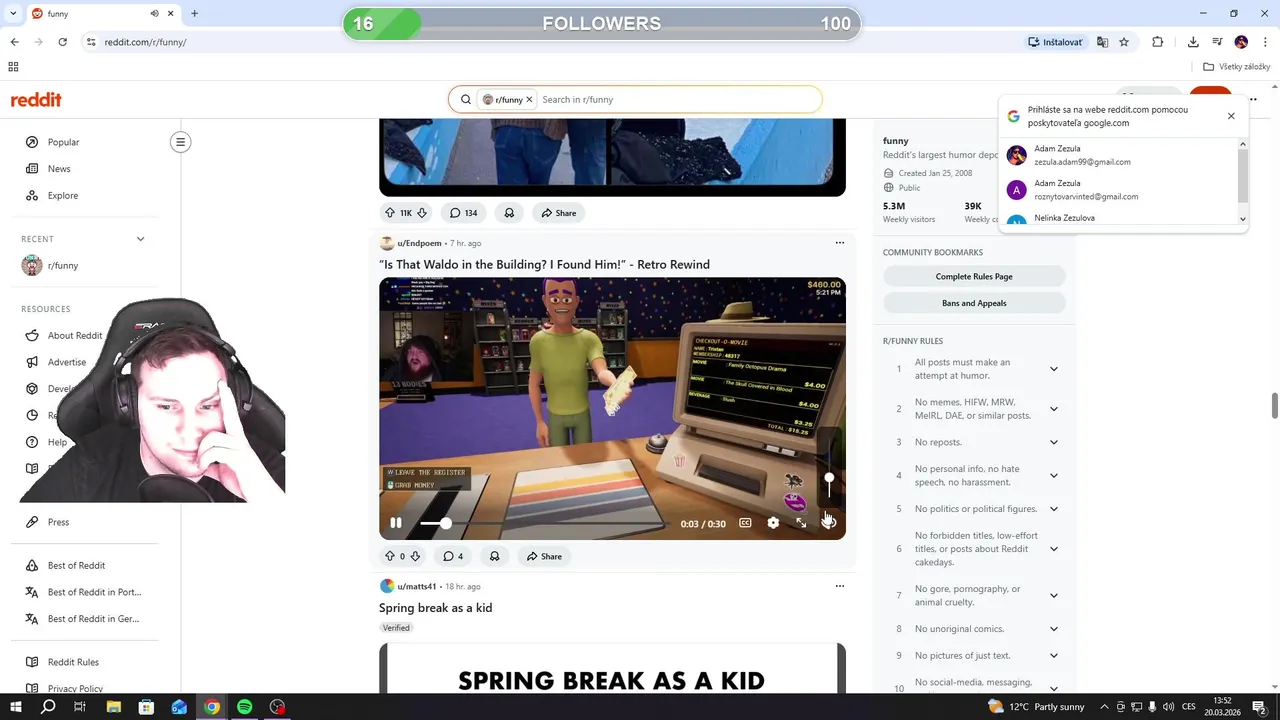Screen dimensions: 1280x720
Task: Open browser extensions puzzle icon
Action: coord(1158,42)
